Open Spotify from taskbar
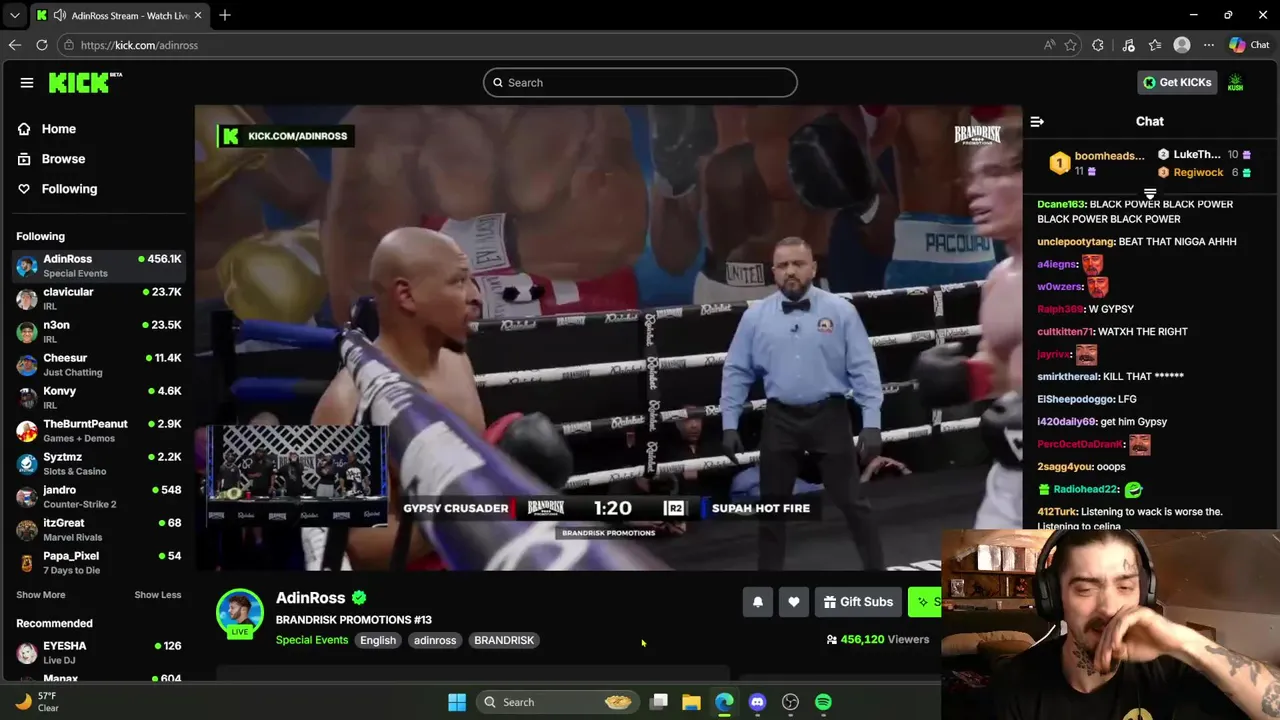The height and width of the screenshot is (720, 1280). click(823, 702)
